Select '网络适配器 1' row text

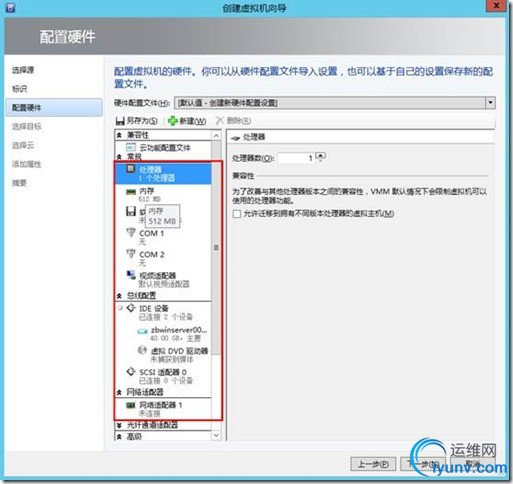click(160, 405)
